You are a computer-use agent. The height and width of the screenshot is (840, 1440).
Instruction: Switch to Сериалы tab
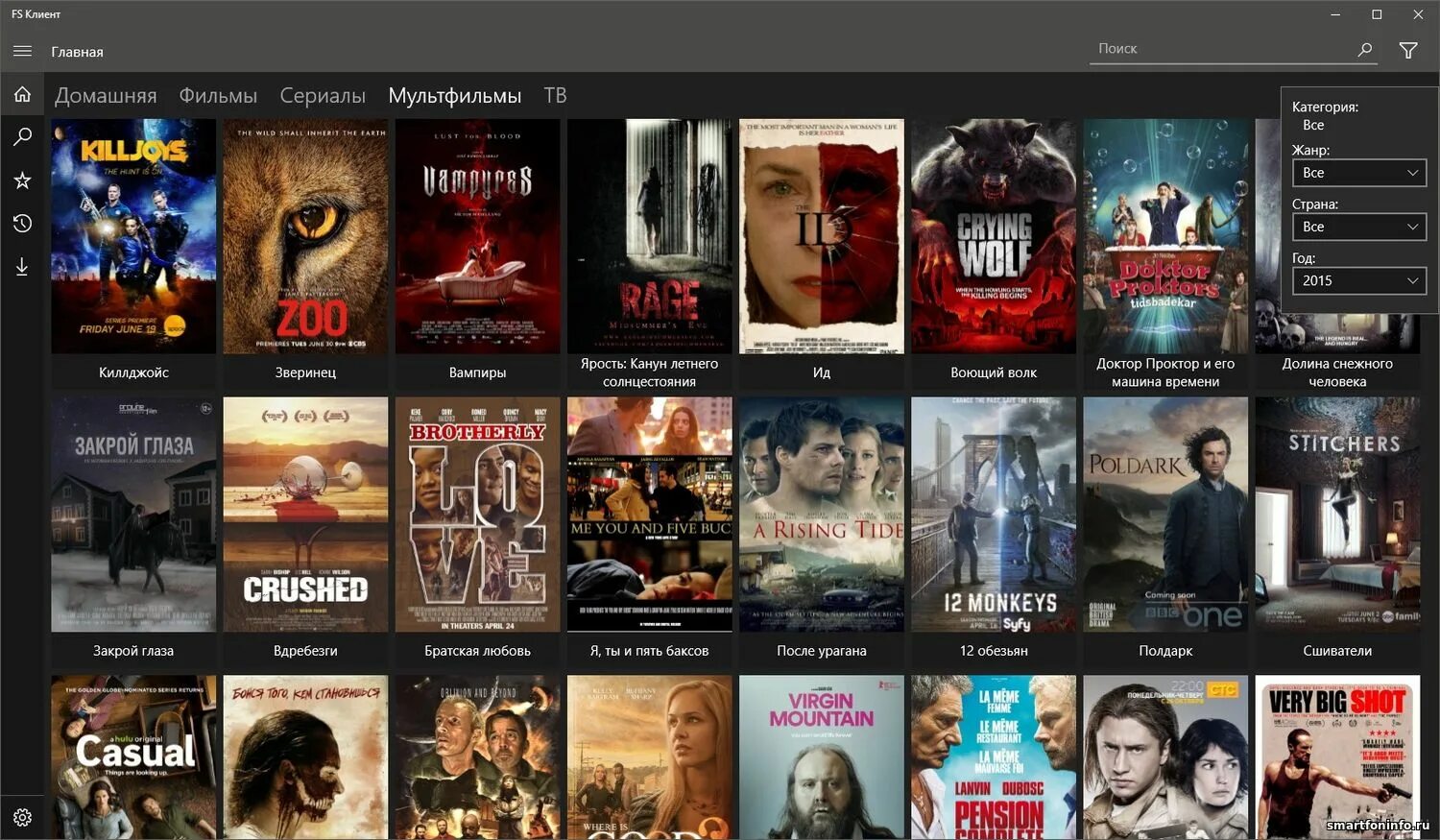[323, 95]
